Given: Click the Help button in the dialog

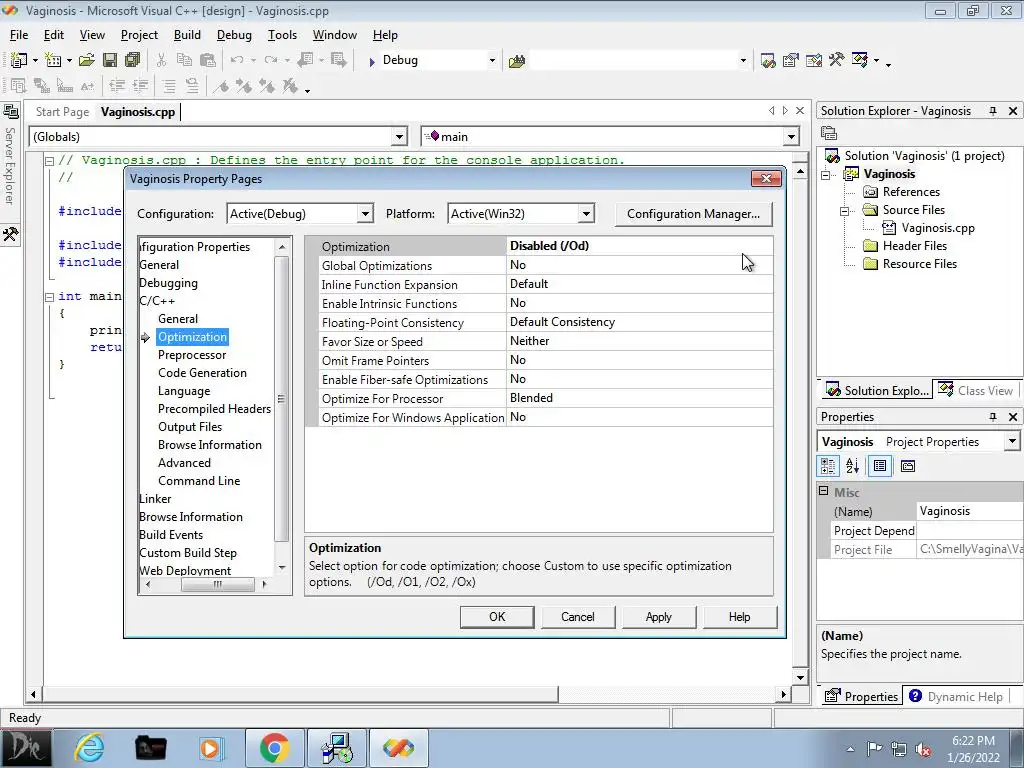Looking at the screenshot, I should click(739, 617).
